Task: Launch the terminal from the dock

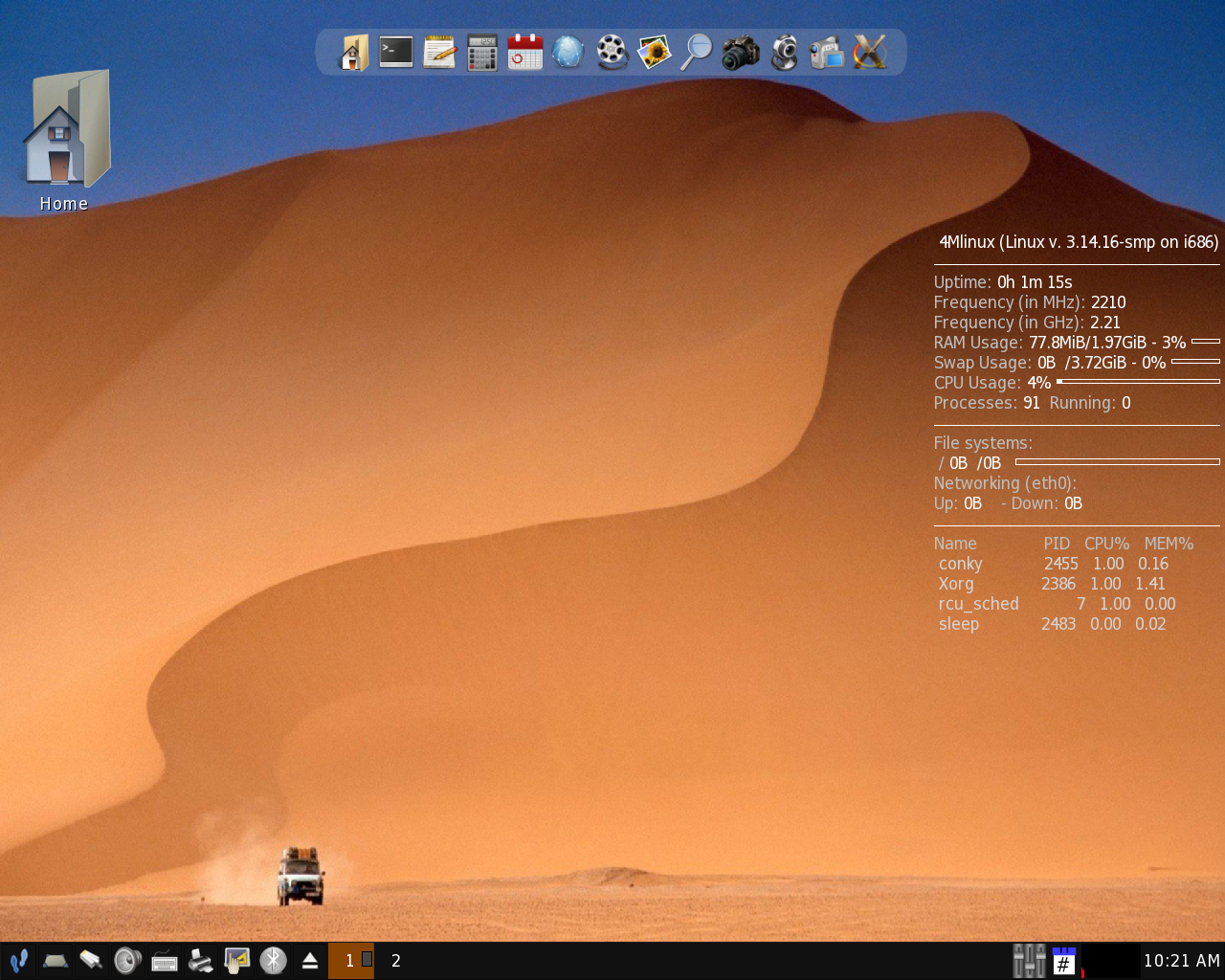Action: coord(396,52)
